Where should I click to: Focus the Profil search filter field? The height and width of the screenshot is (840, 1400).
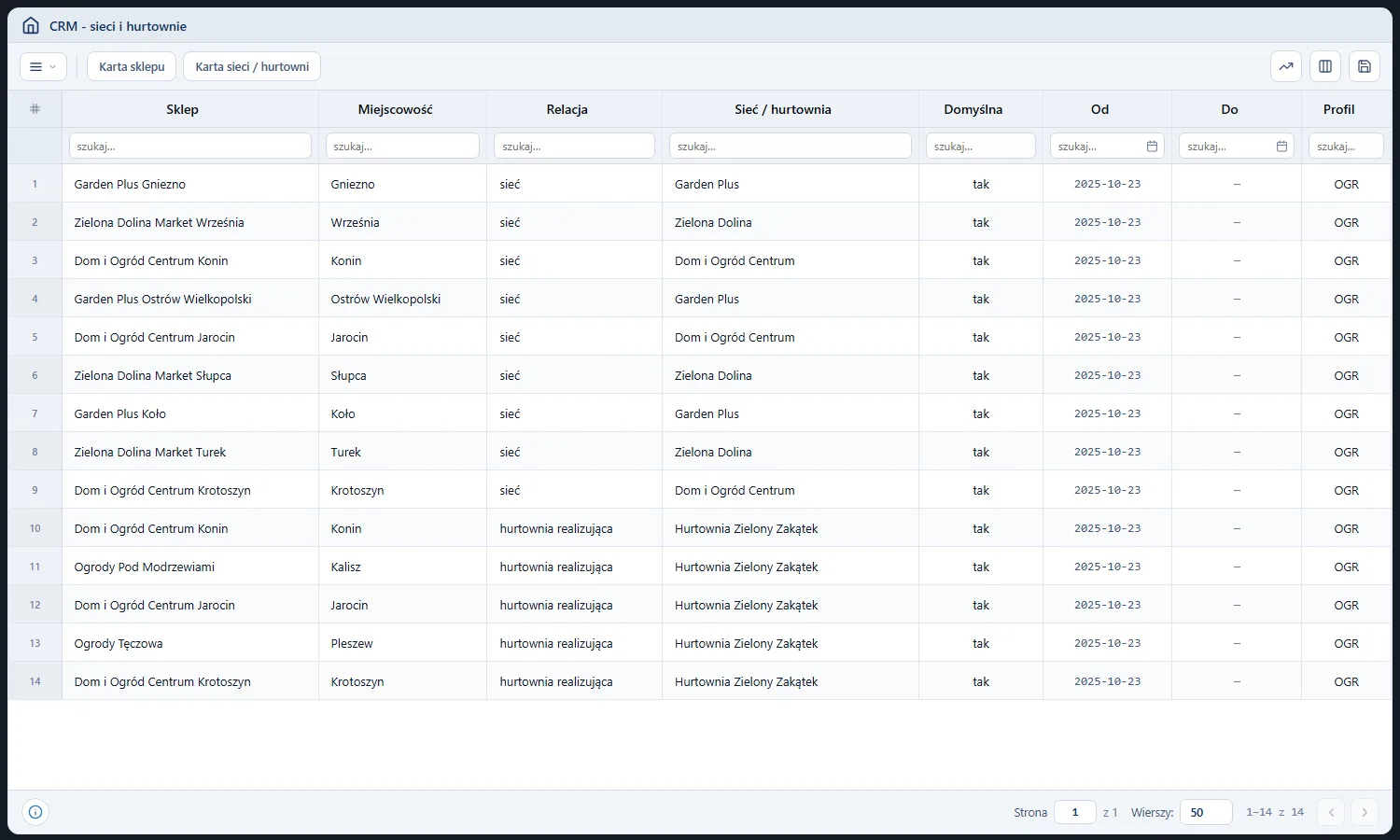[1346, 147]
